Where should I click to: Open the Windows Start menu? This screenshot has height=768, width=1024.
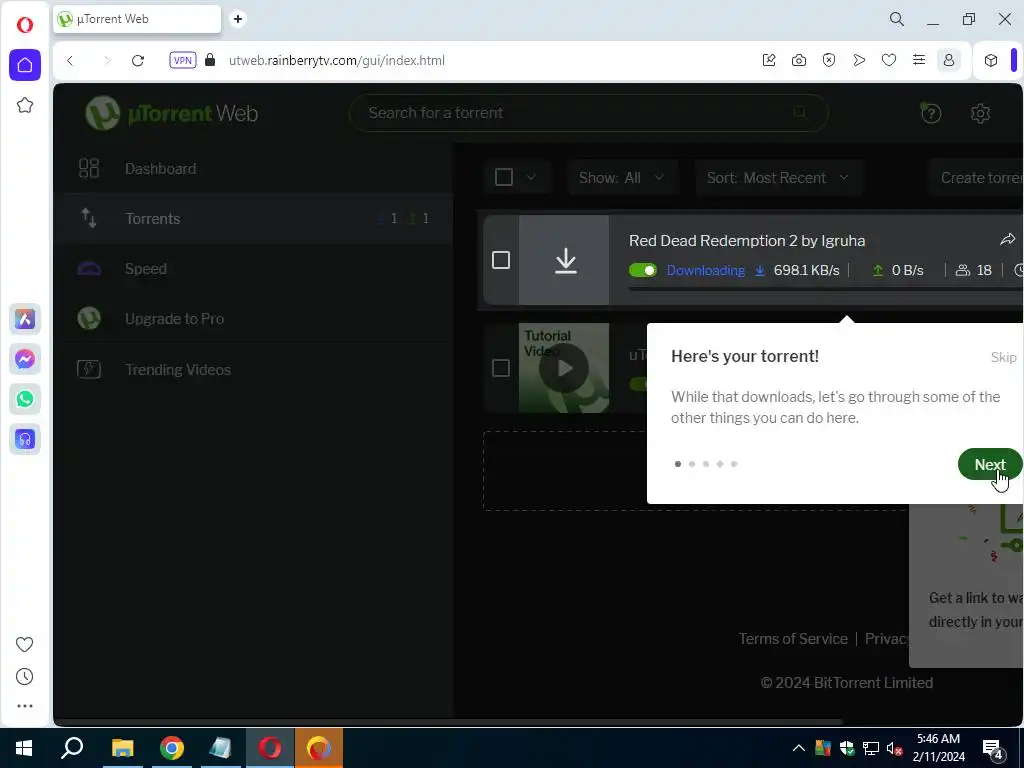(24, 748)
